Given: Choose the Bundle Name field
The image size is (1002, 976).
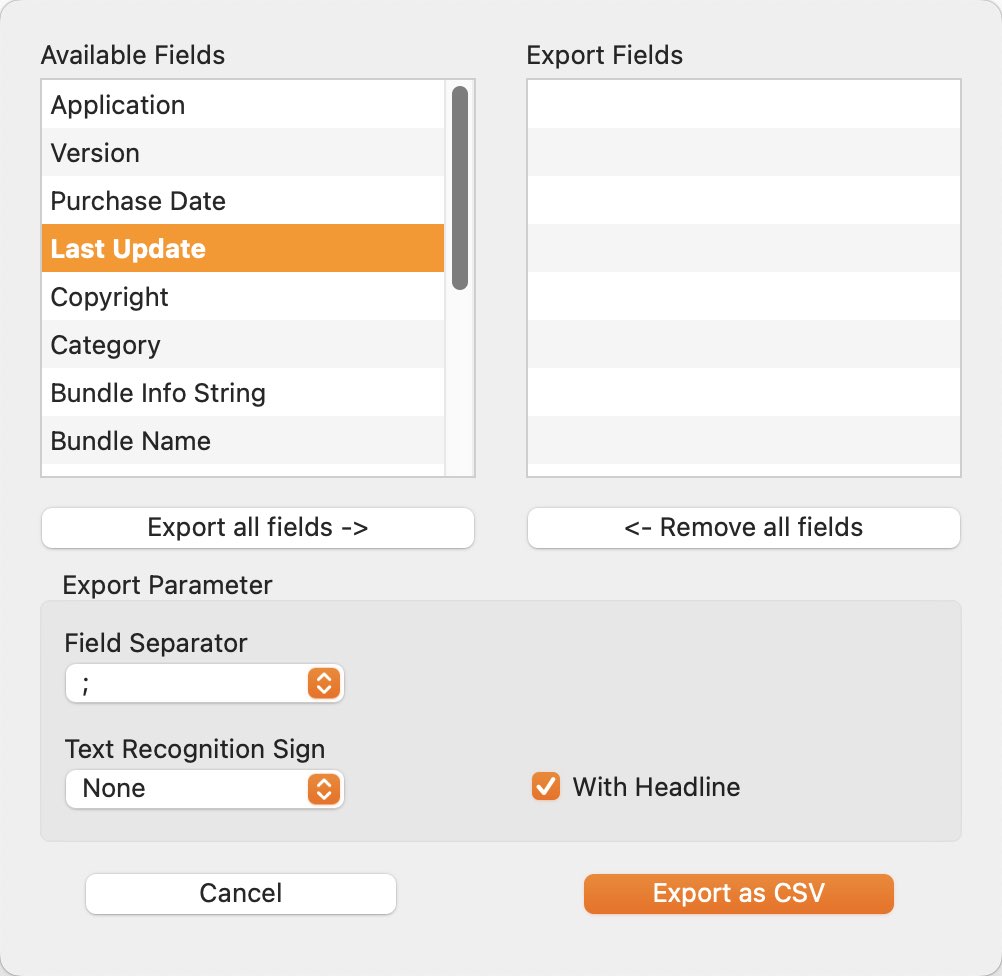Looking at the screenshot, I should (243, 440).
